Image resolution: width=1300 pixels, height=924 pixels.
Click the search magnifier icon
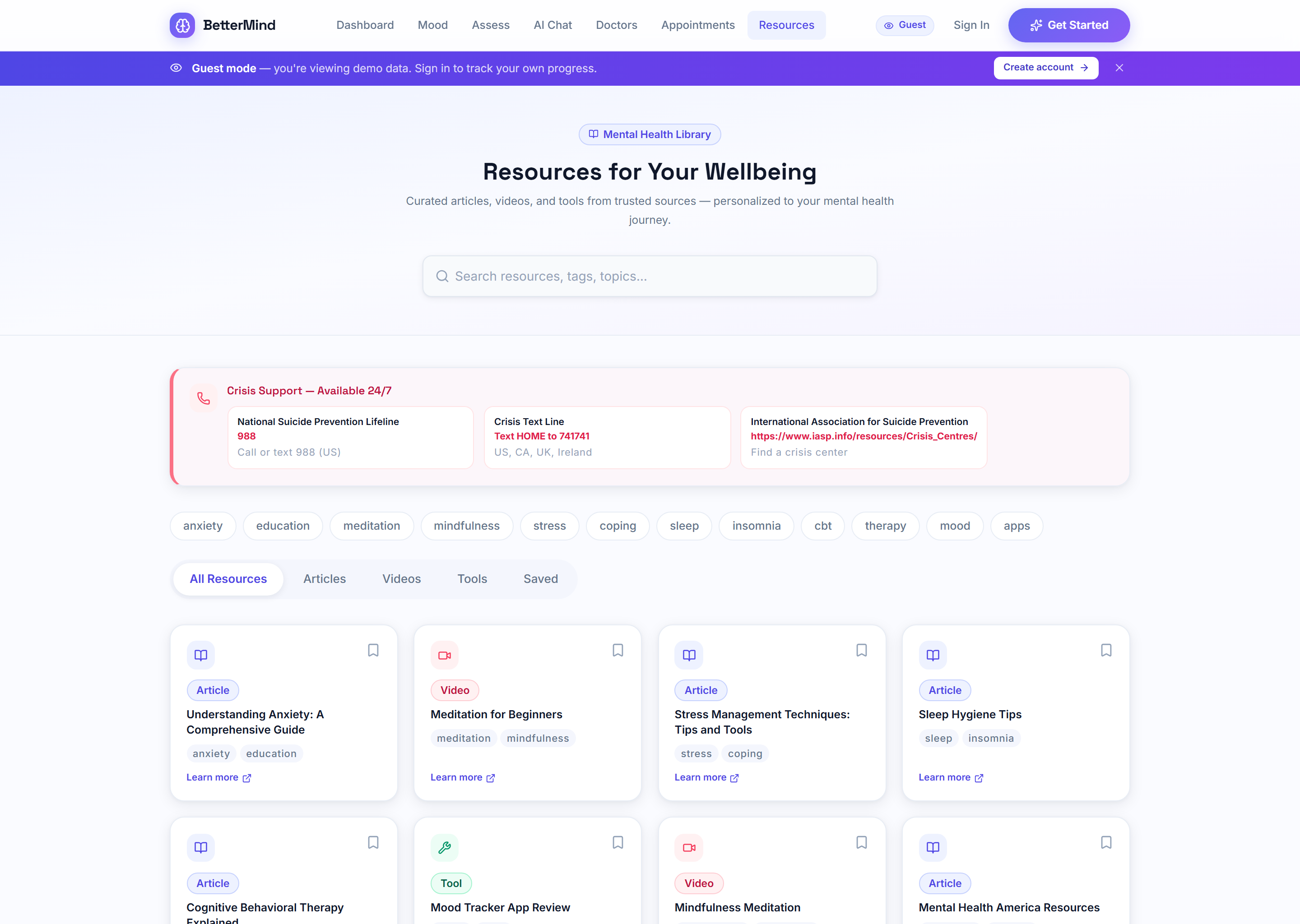[x=441, y=276]
